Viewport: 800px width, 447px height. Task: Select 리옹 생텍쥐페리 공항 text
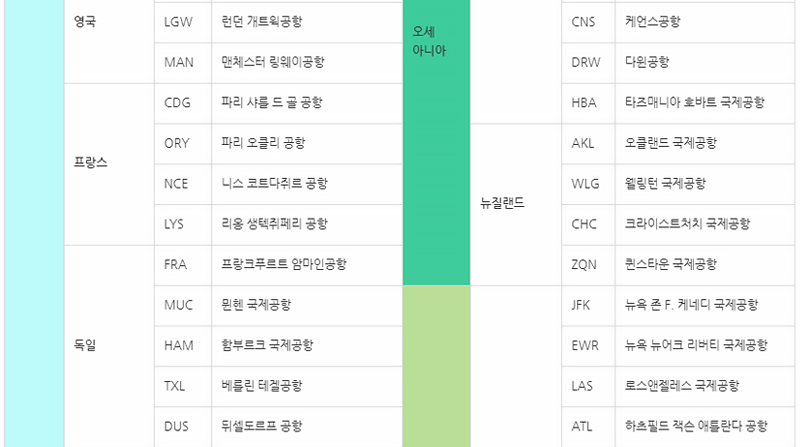pyautogui.click(x=274, y=224)
